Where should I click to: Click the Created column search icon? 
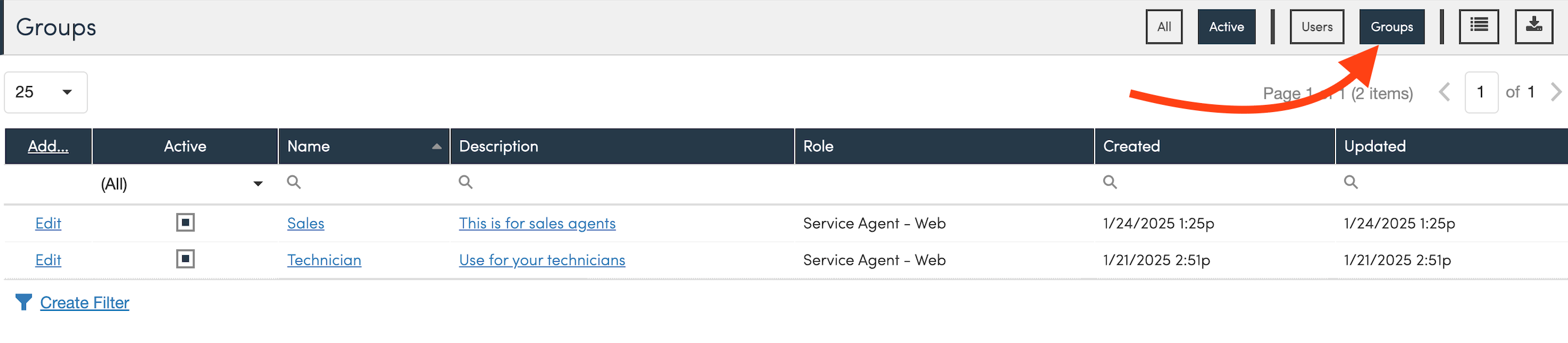[x=1110, y=182]
